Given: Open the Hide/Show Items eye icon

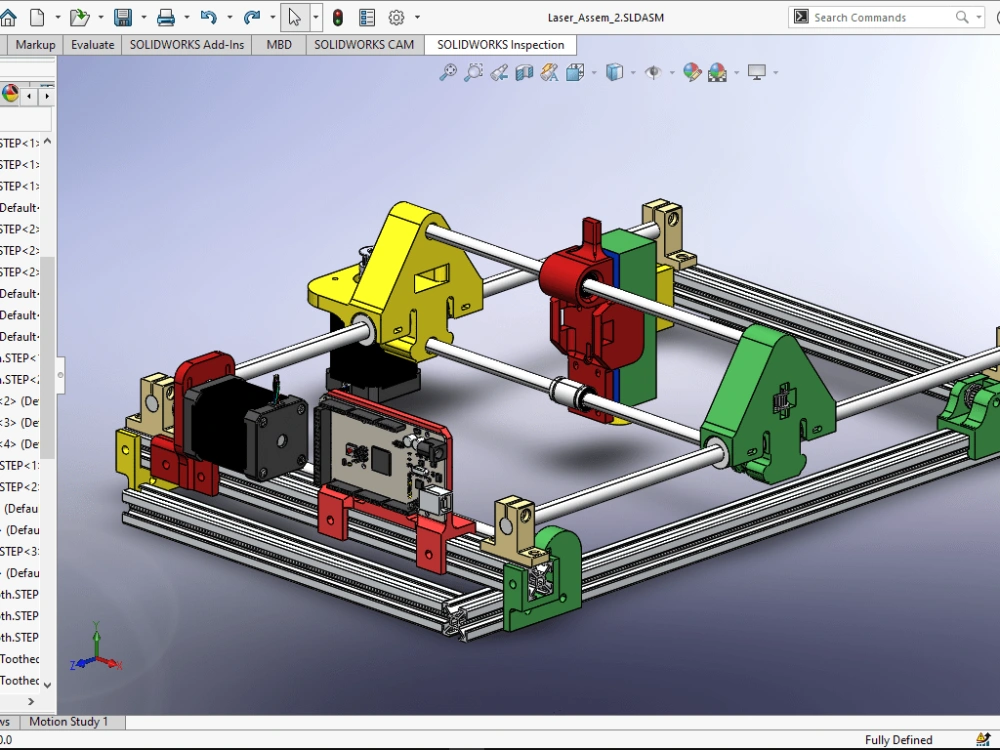Looking at the screenshot, I should pos(653,72).
